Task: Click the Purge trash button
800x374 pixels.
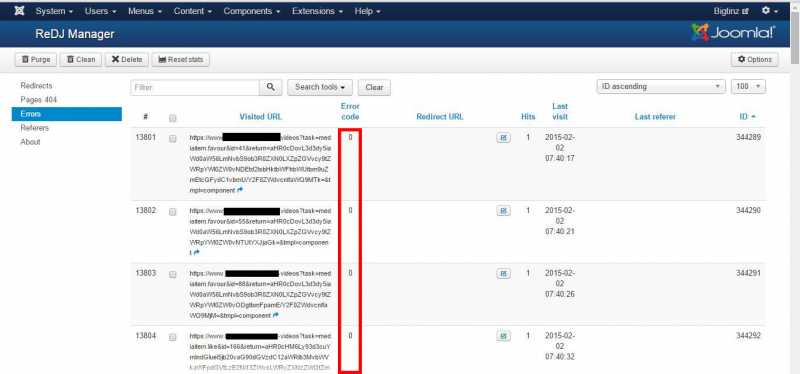Action: 36,60
